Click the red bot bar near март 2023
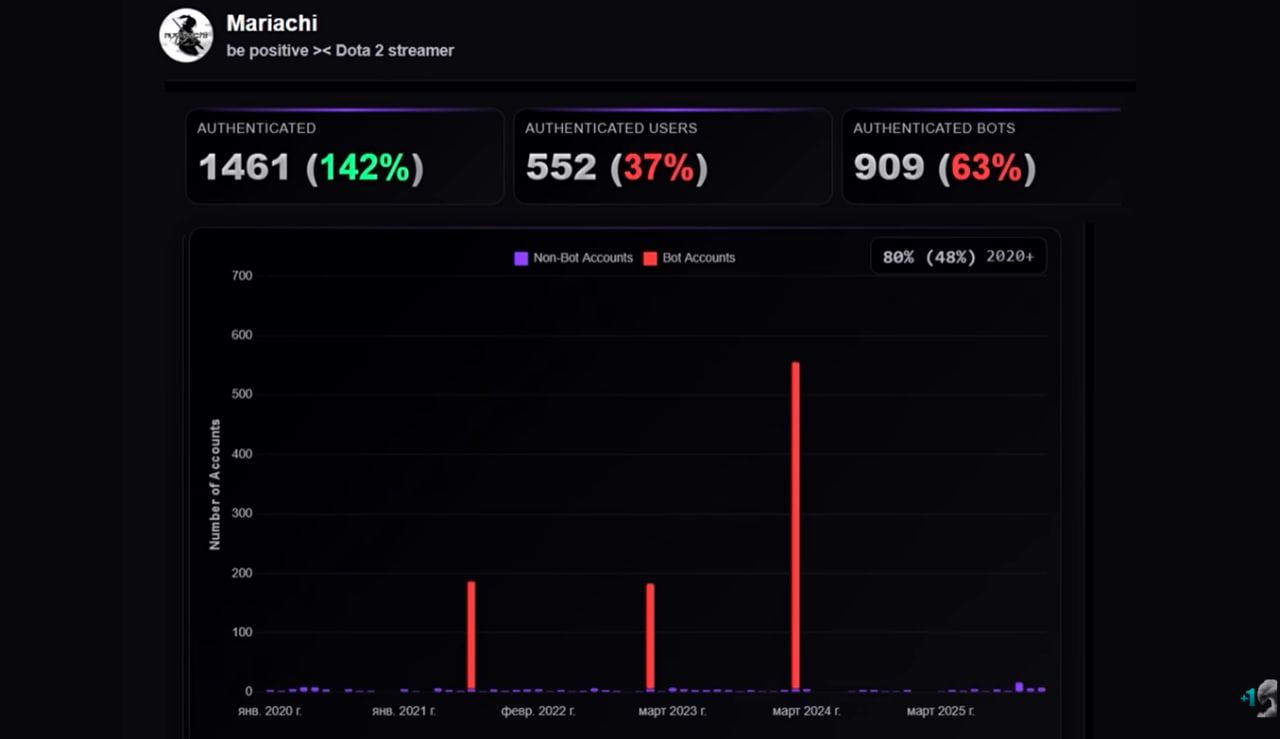The width and height of the screenshot is (1280, 739). 650,636
